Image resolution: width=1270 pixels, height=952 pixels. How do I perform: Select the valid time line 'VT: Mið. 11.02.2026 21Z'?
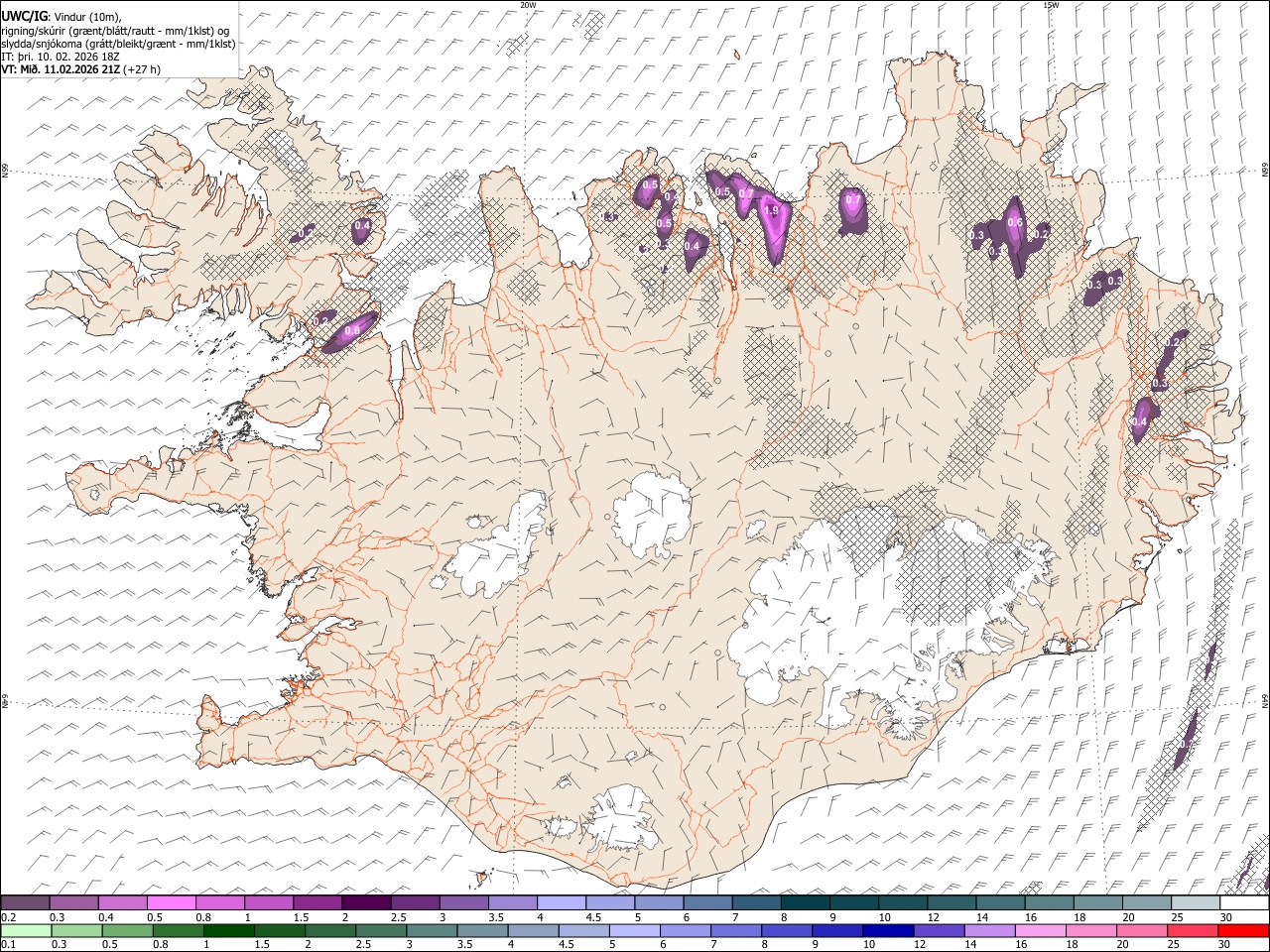tap(63, 69)
